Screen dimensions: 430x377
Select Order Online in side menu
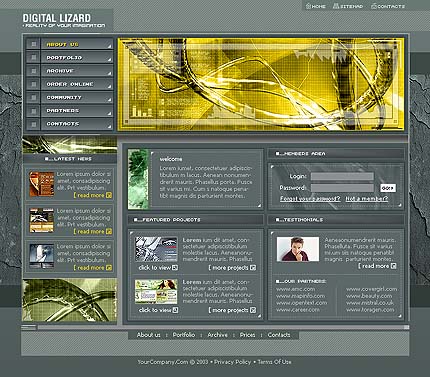coord(77,84)
